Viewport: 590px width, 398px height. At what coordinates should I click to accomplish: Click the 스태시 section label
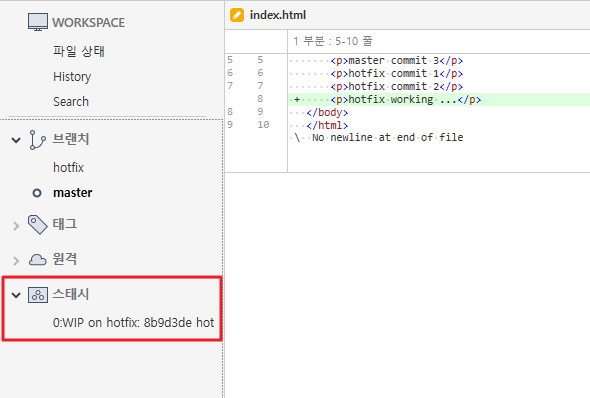point(71,294)
